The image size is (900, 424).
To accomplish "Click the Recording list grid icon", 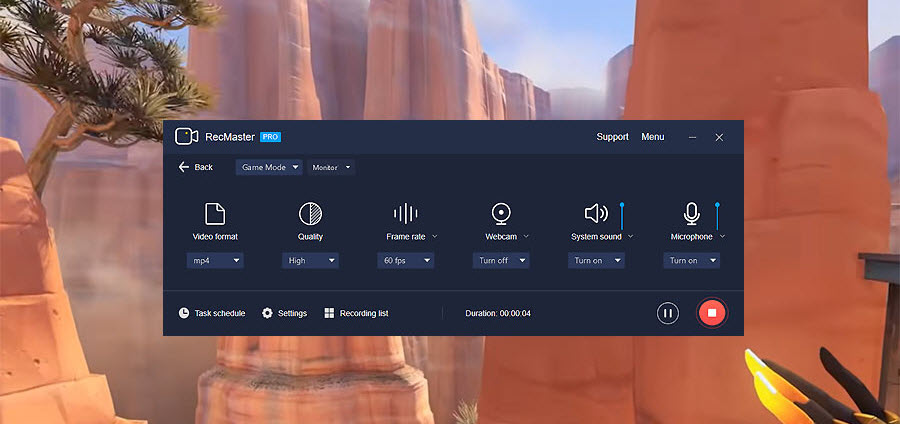I will pos(329,313).
